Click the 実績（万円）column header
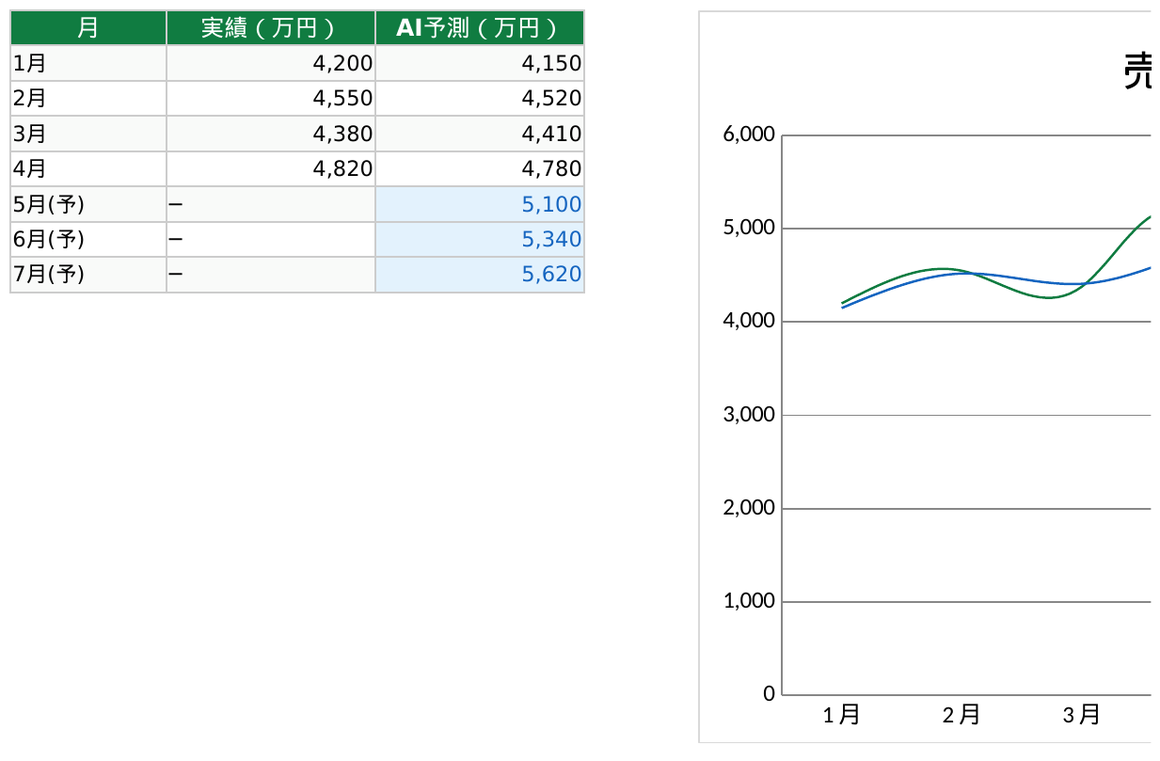The height and width of the screenshot is (761, 1160). pos(270,28)
